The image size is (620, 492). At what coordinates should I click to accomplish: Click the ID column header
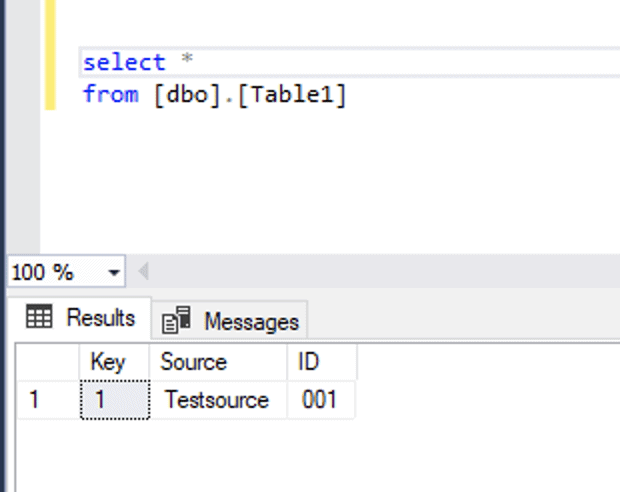pos(309,361)
